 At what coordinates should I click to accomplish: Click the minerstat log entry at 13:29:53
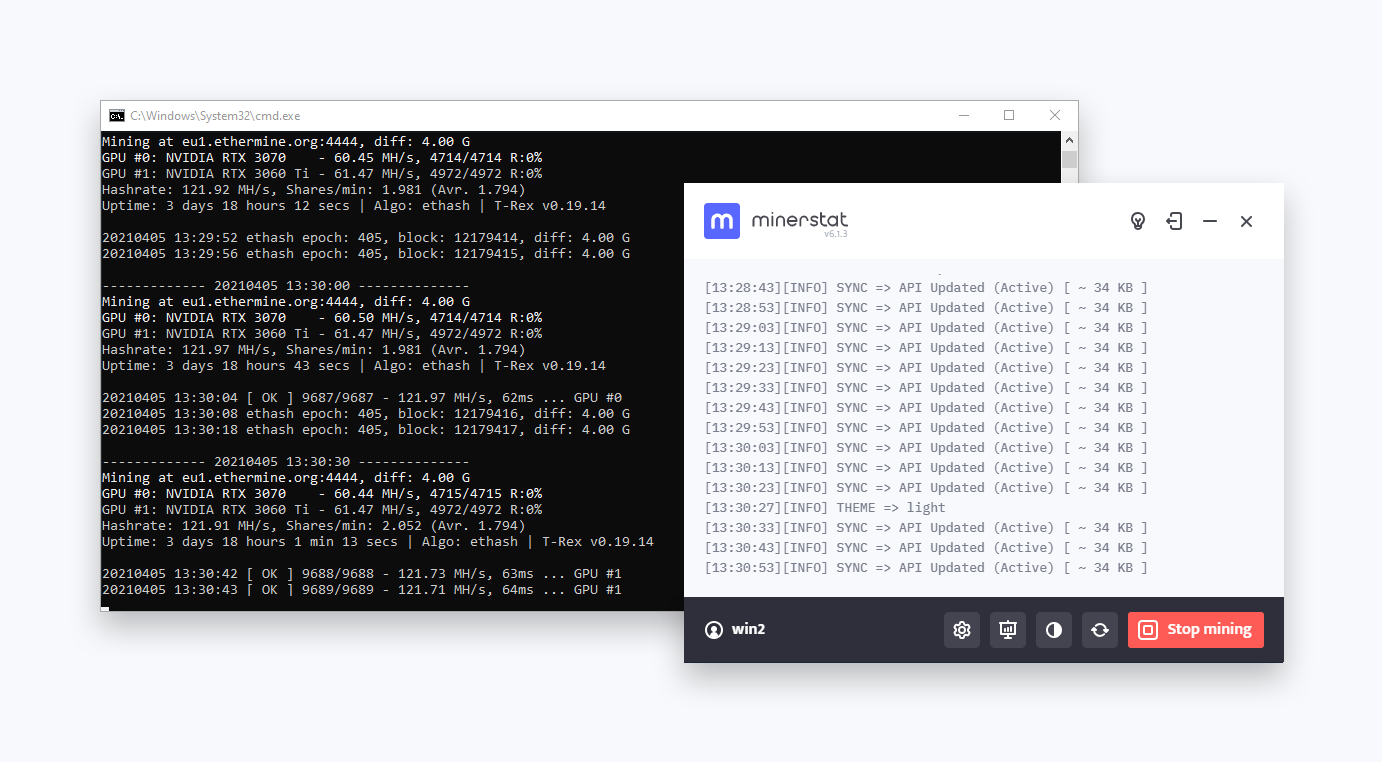tap(926, 428)
